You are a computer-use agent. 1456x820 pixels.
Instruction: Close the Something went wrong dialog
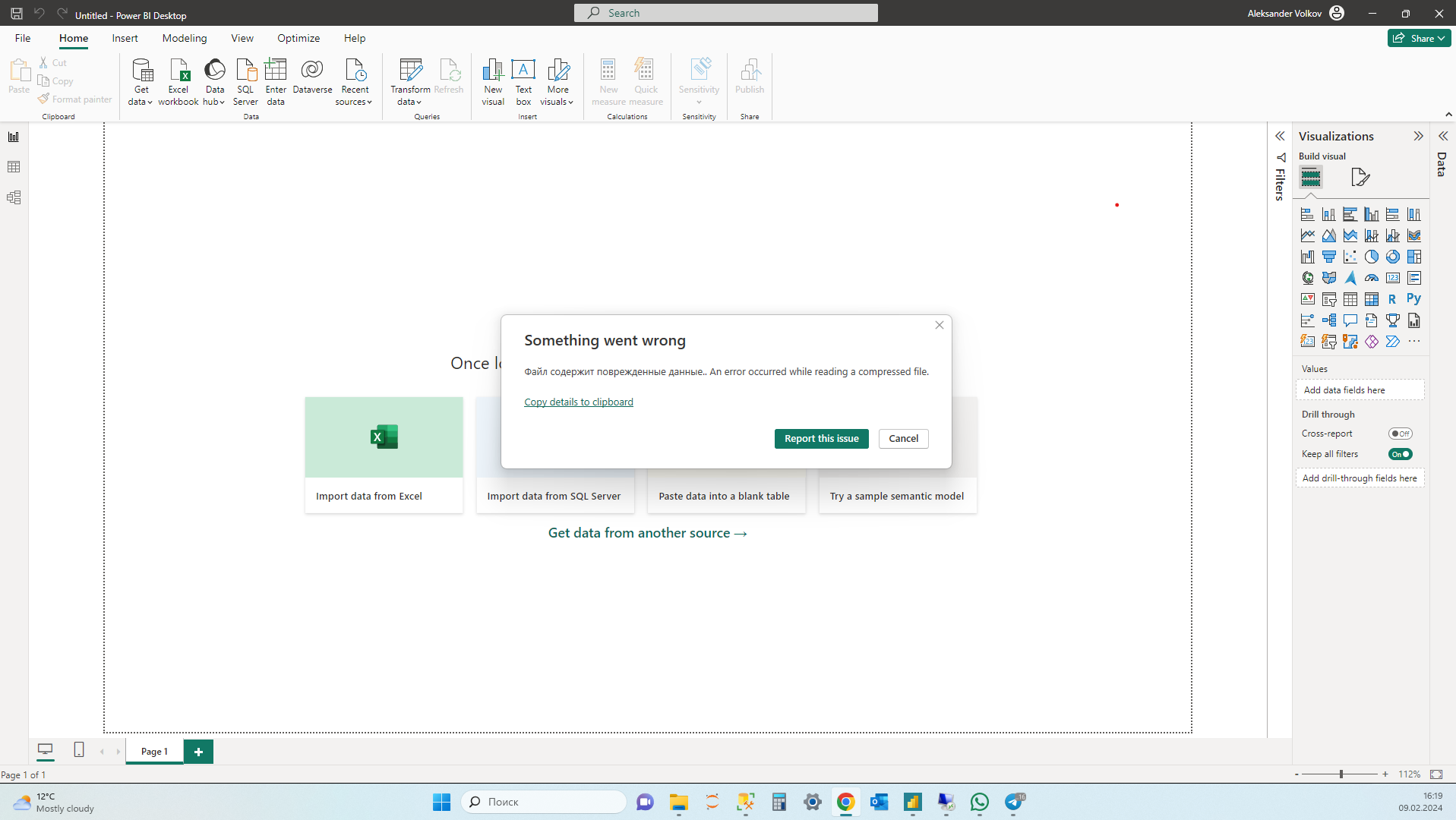coord(940,325)
